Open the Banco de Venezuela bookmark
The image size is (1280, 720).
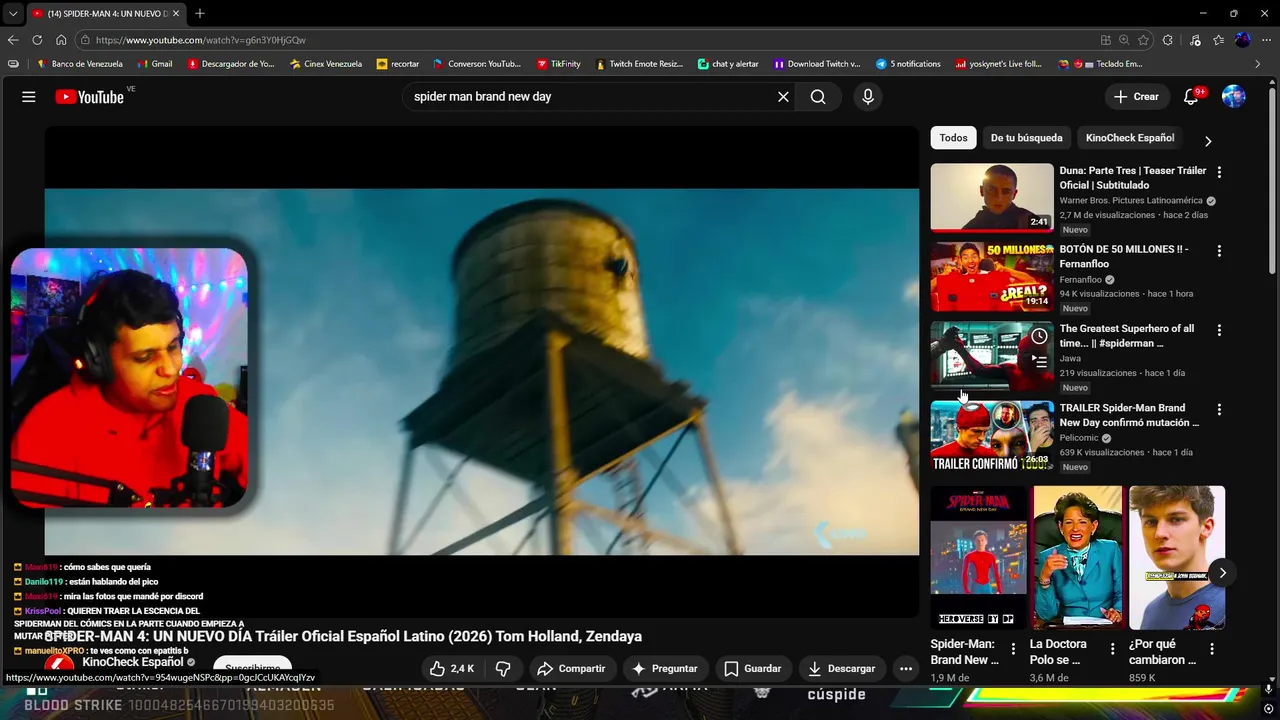pyautogui.click(x=79, y=64)
